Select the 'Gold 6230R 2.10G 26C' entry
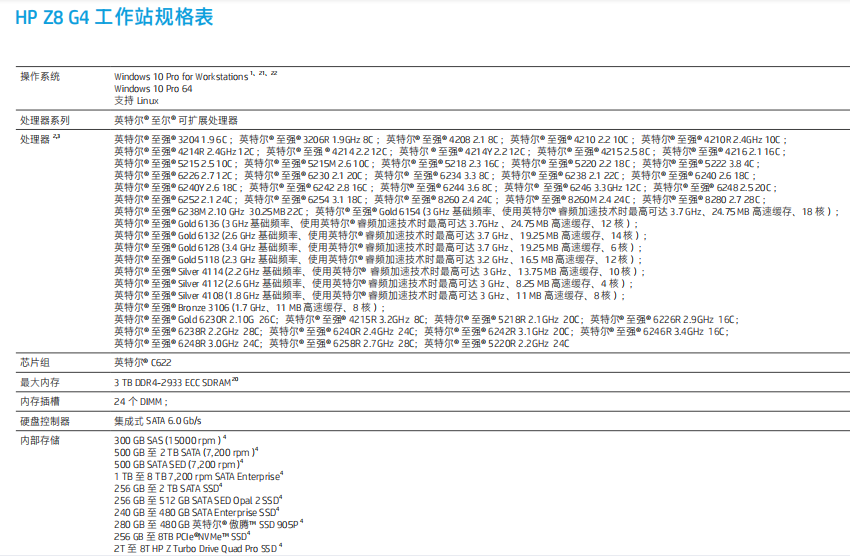Screen dimensions: 850x556 [198, 319]
